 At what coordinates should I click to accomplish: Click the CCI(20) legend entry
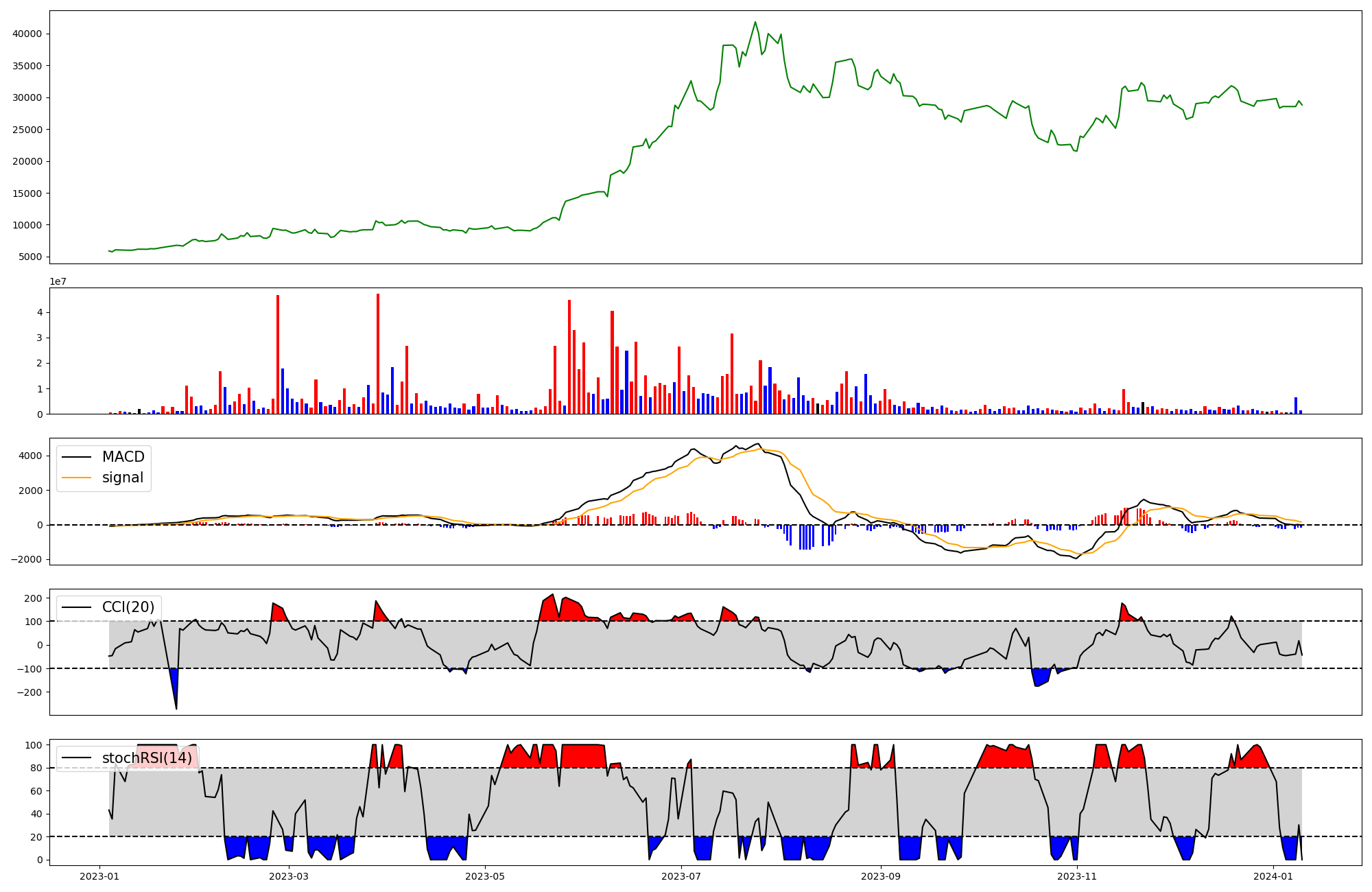pos(128,607)
